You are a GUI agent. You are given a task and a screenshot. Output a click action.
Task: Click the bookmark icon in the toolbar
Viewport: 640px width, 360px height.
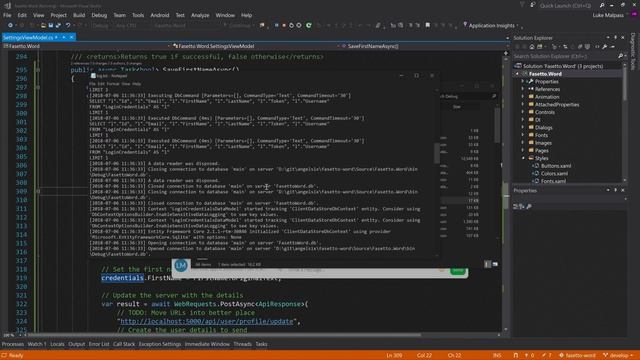[x=427, y=25]
